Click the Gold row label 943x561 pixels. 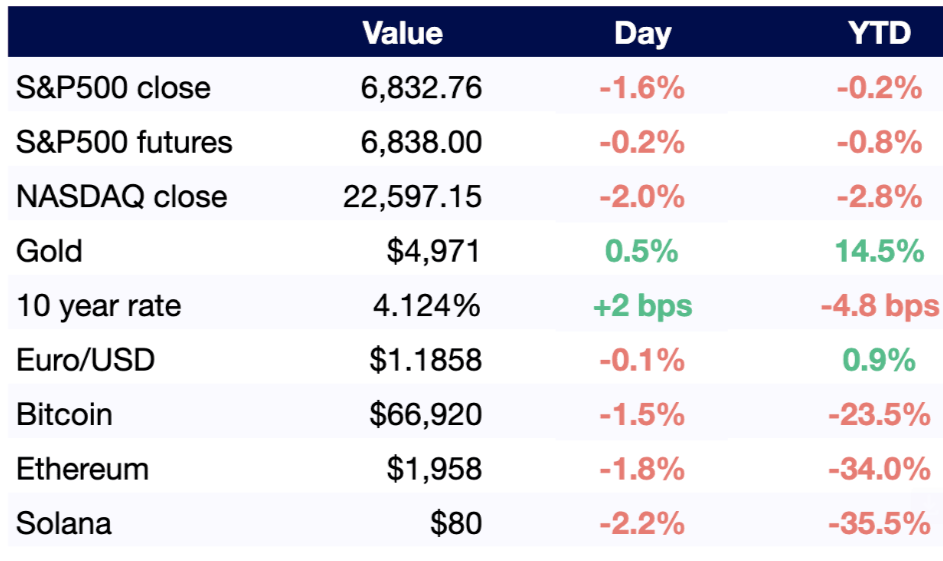pos(49,251)
